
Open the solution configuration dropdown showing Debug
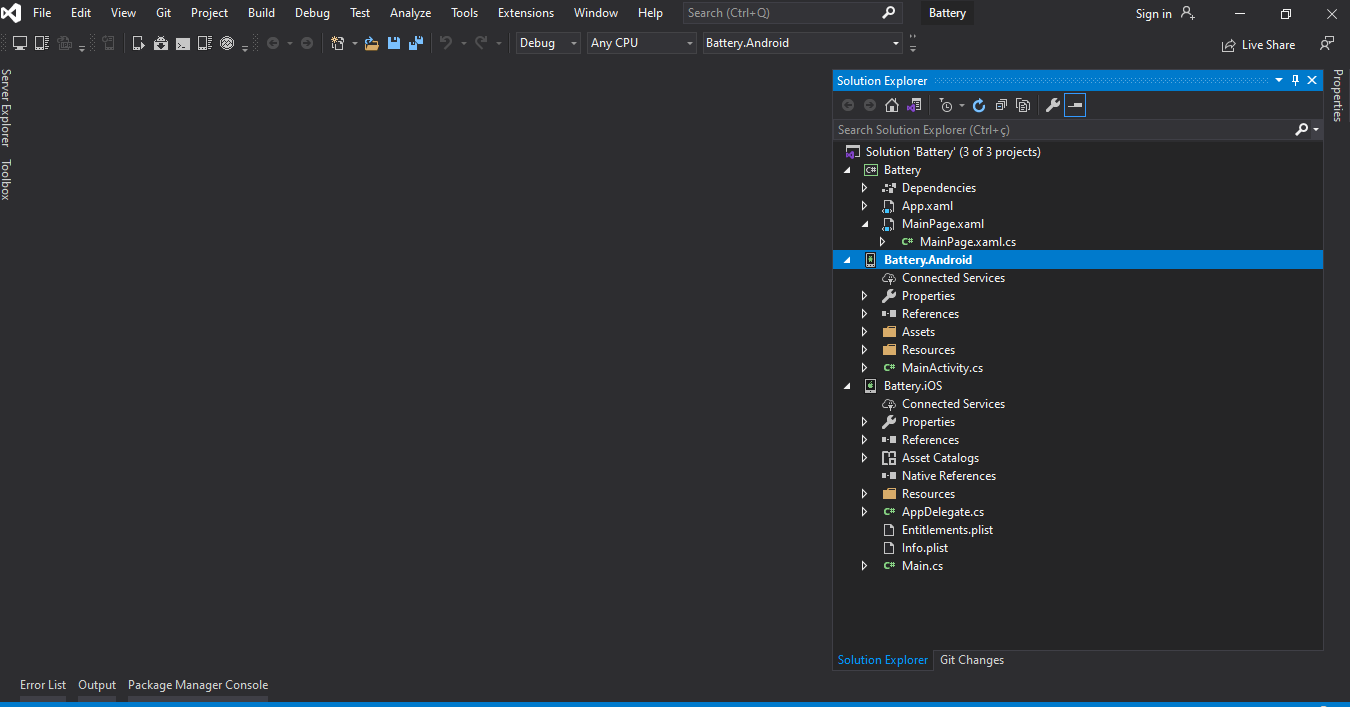pyautogui.click(x=547, y=43)
